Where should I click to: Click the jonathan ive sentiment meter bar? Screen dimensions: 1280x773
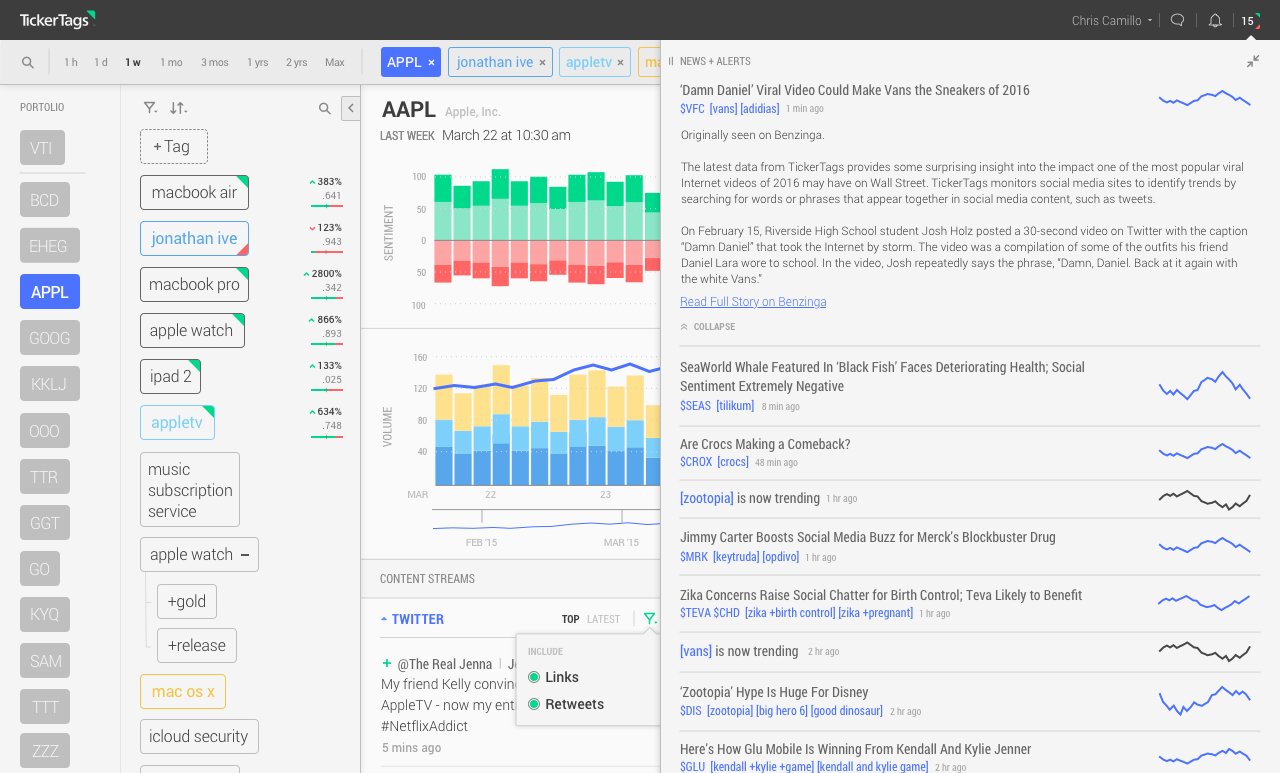[326, 251]
